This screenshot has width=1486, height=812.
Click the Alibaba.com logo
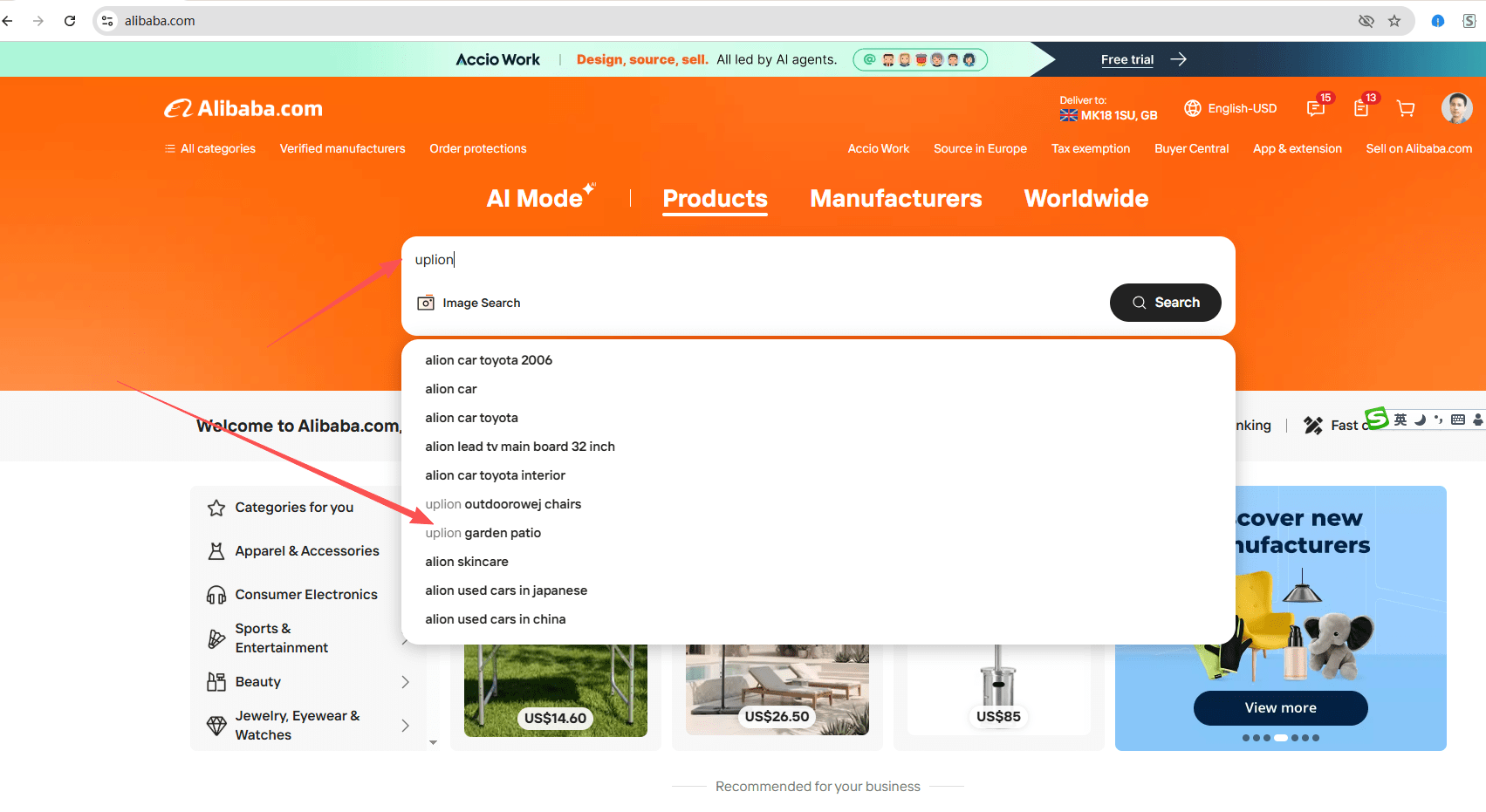click(x=243, y=108)
